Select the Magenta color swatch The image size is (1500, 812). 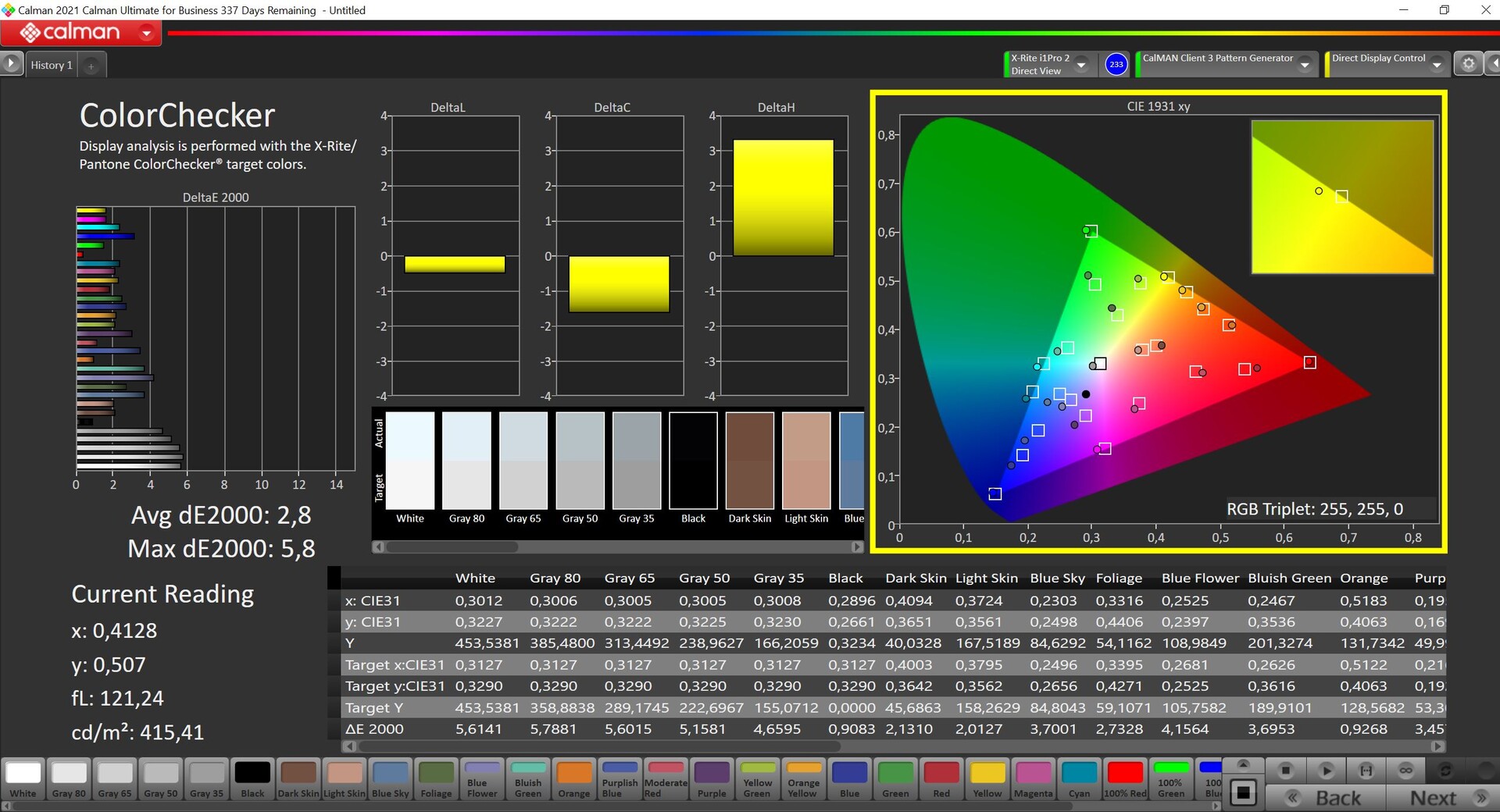1033,779
